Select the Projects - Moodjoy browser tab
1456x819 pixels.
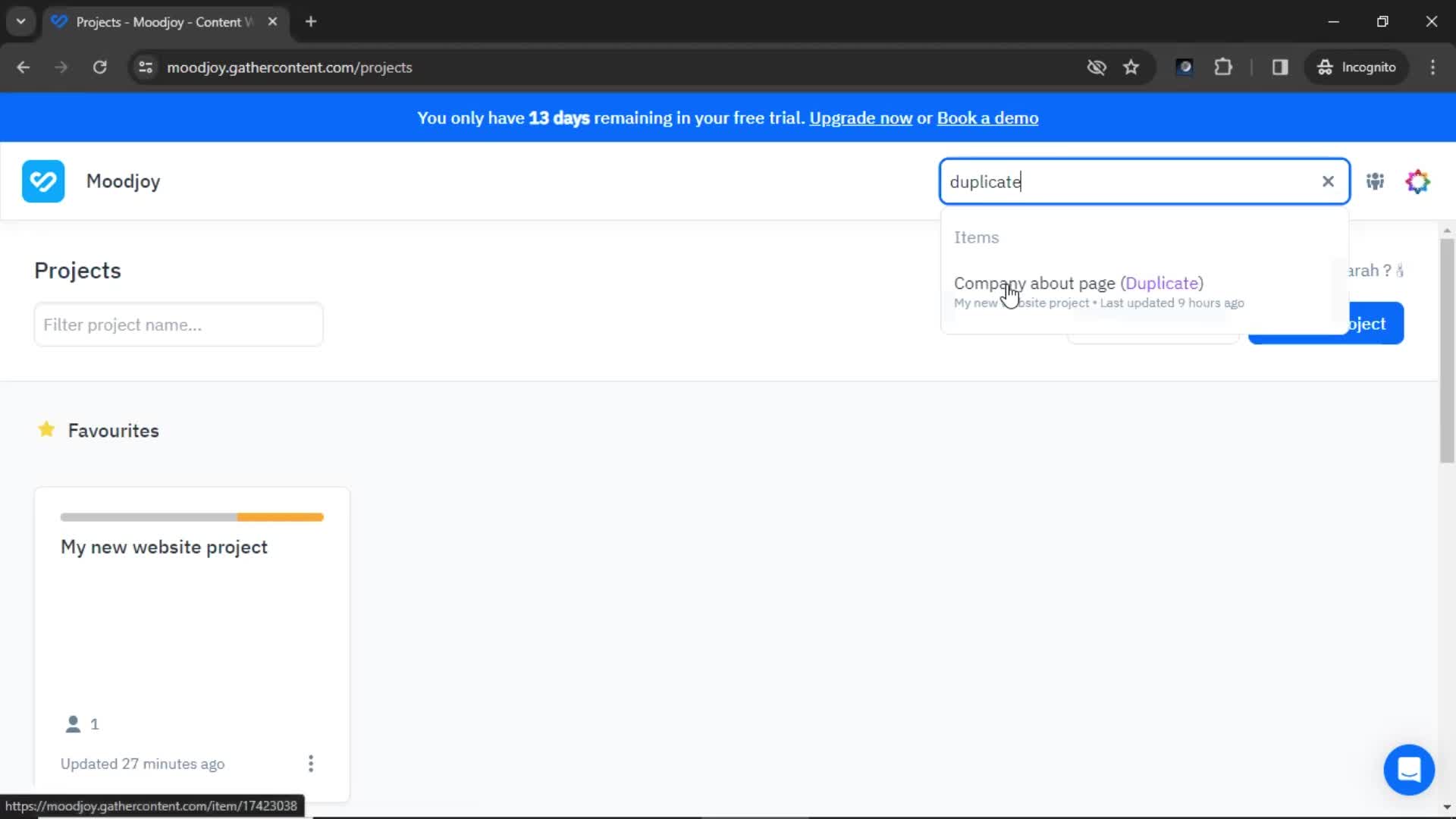tap(165, 22)
